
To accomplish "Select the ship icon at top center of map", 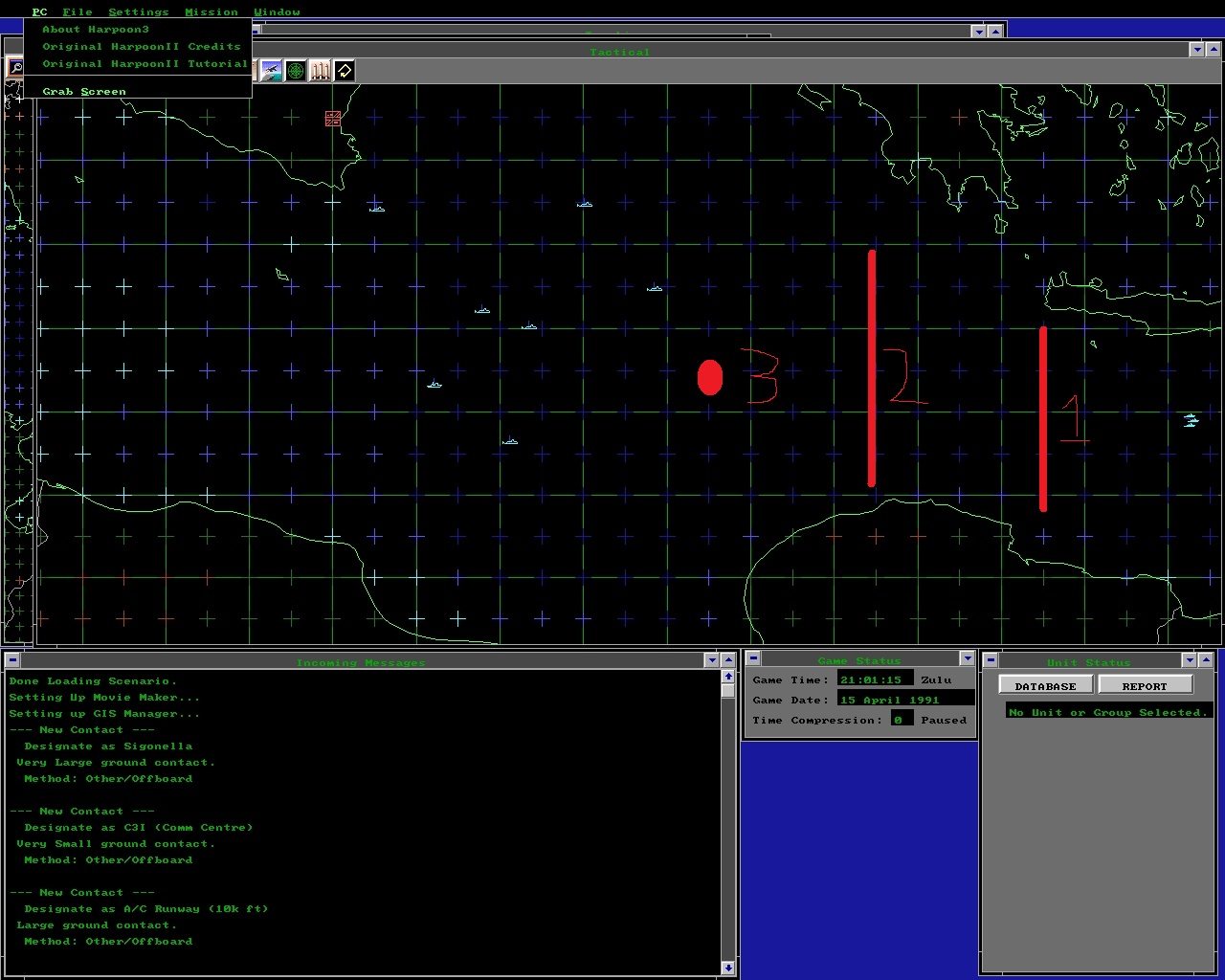I will pos(585,204).
